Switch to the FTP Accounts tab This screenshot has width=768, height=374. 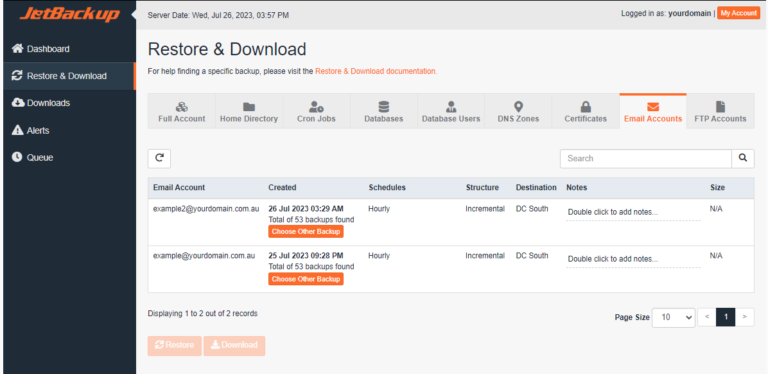coord(720,111)
